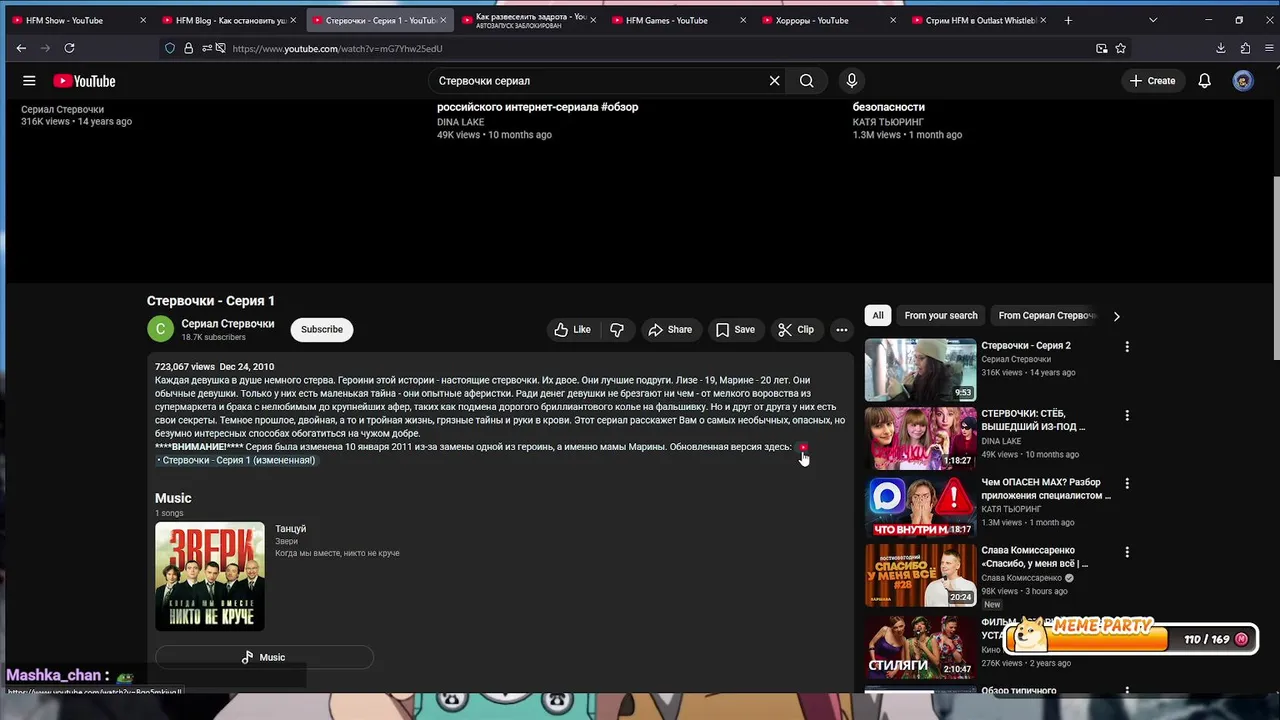Toggle picture-in-picture in the address bar
1280x720 pixels.
(1101, 48)
